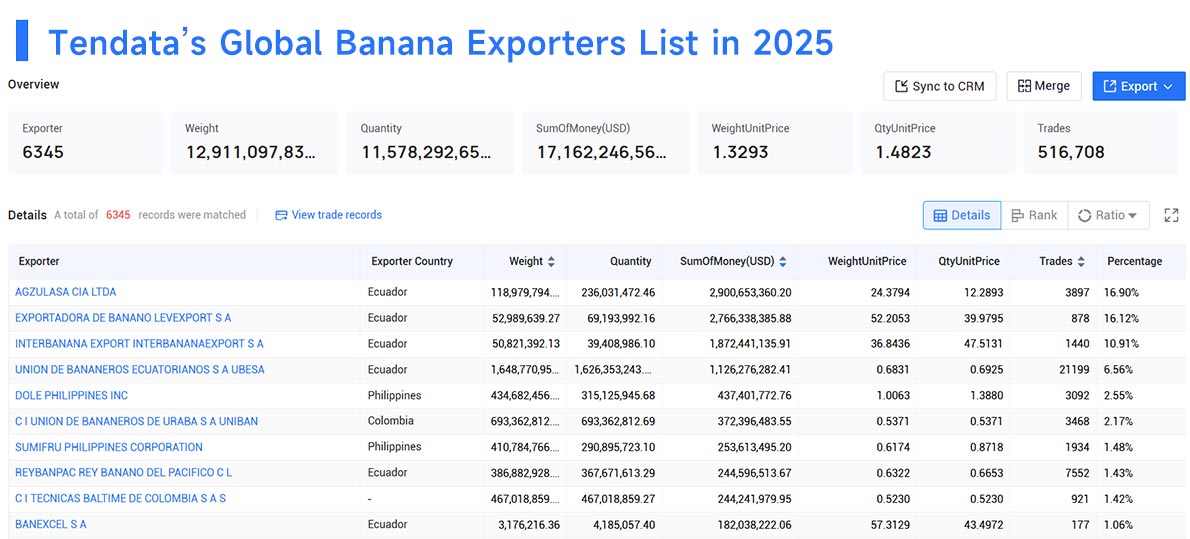The width and height of the screenshot is (1190, 539).
Task: Click the Overview section label
Action: tap(33, 84)
